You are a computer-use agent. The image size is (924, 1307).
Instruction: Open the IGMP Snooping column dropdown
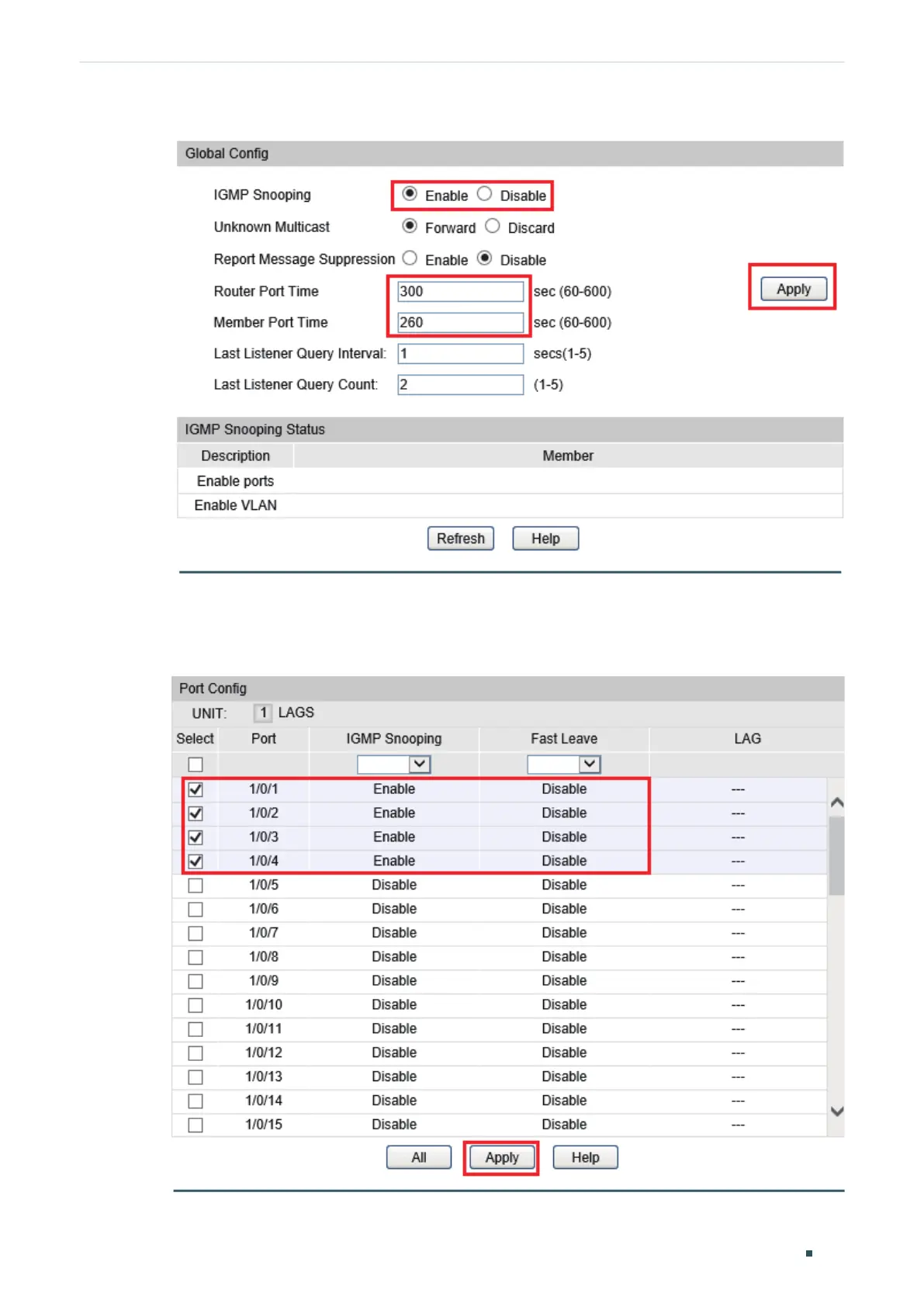point(394,764)
